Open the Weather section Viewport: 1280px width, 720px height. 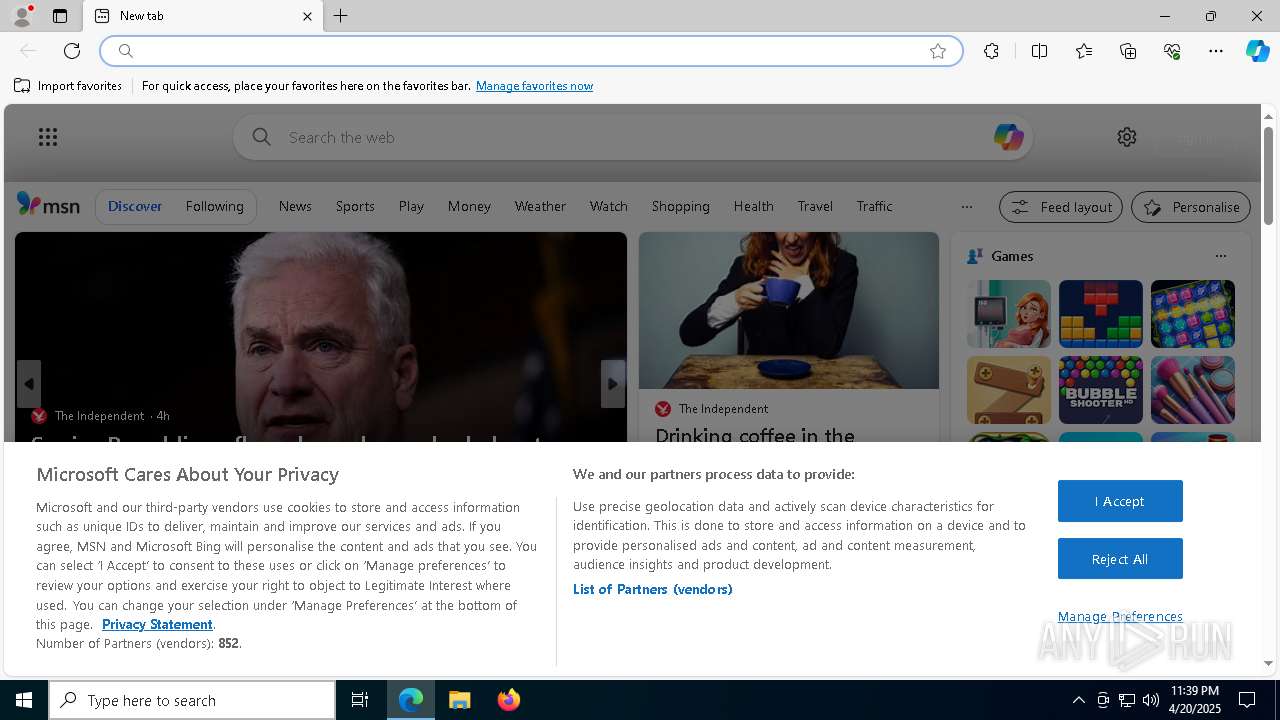[x=540, y=206]
